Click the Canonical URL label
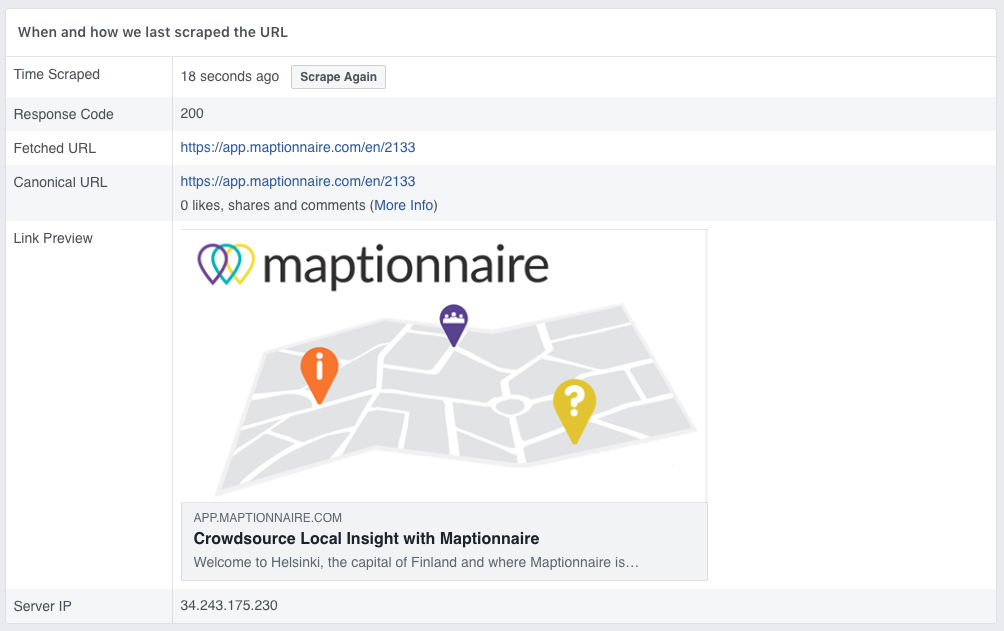Viewport: 1004px width, 631px height. [x=60, y=182]
